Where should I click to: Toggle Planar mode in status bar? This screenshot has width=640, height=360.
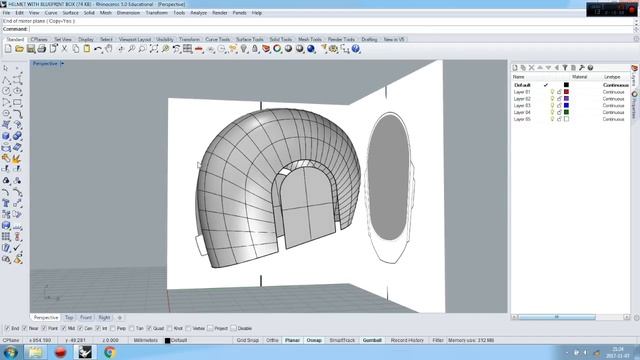(x=292, y=340)
